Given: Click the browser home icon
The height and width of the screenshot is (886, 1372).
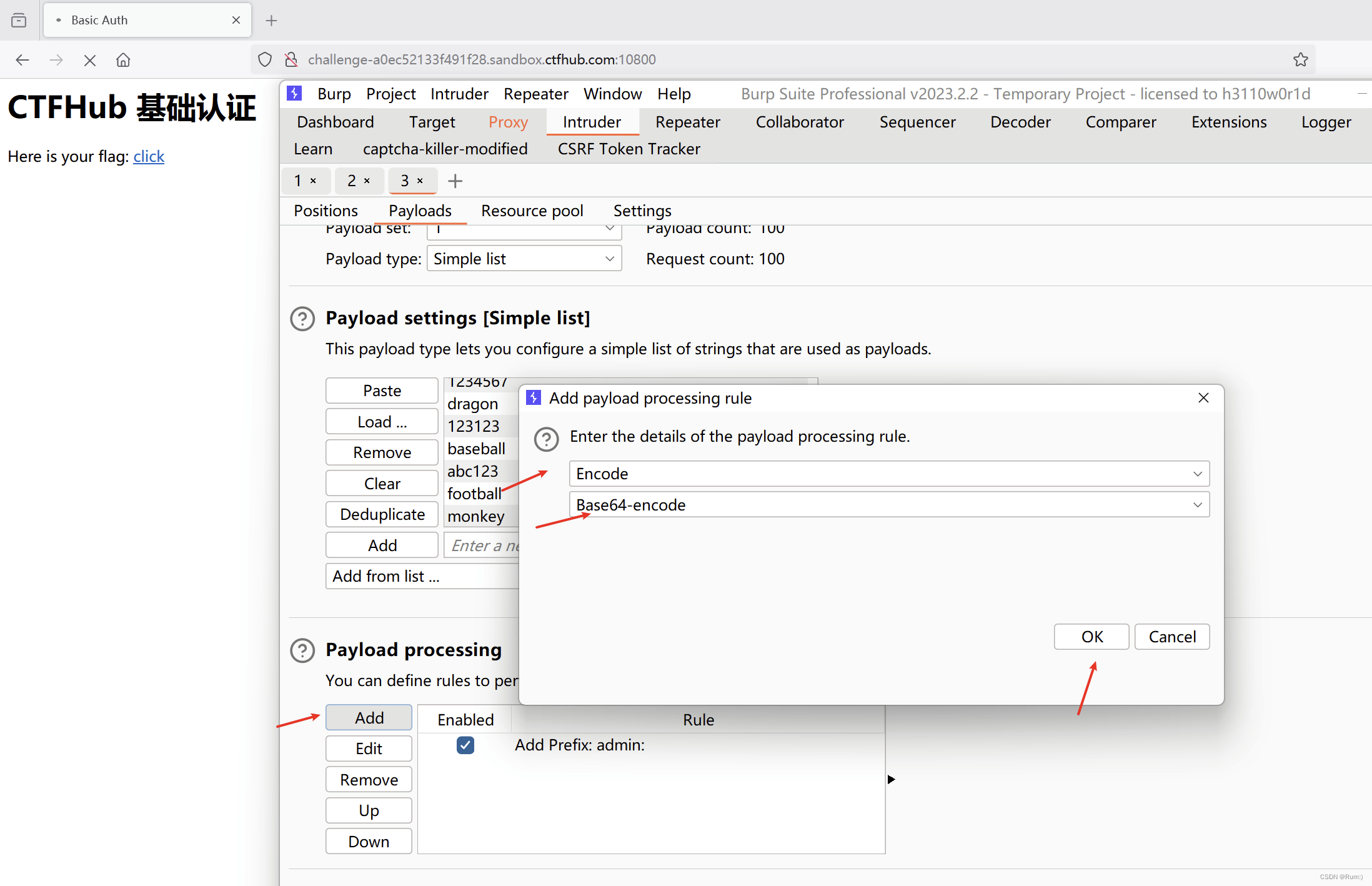Looking at the screenshot, I should [x=123, y=60].
